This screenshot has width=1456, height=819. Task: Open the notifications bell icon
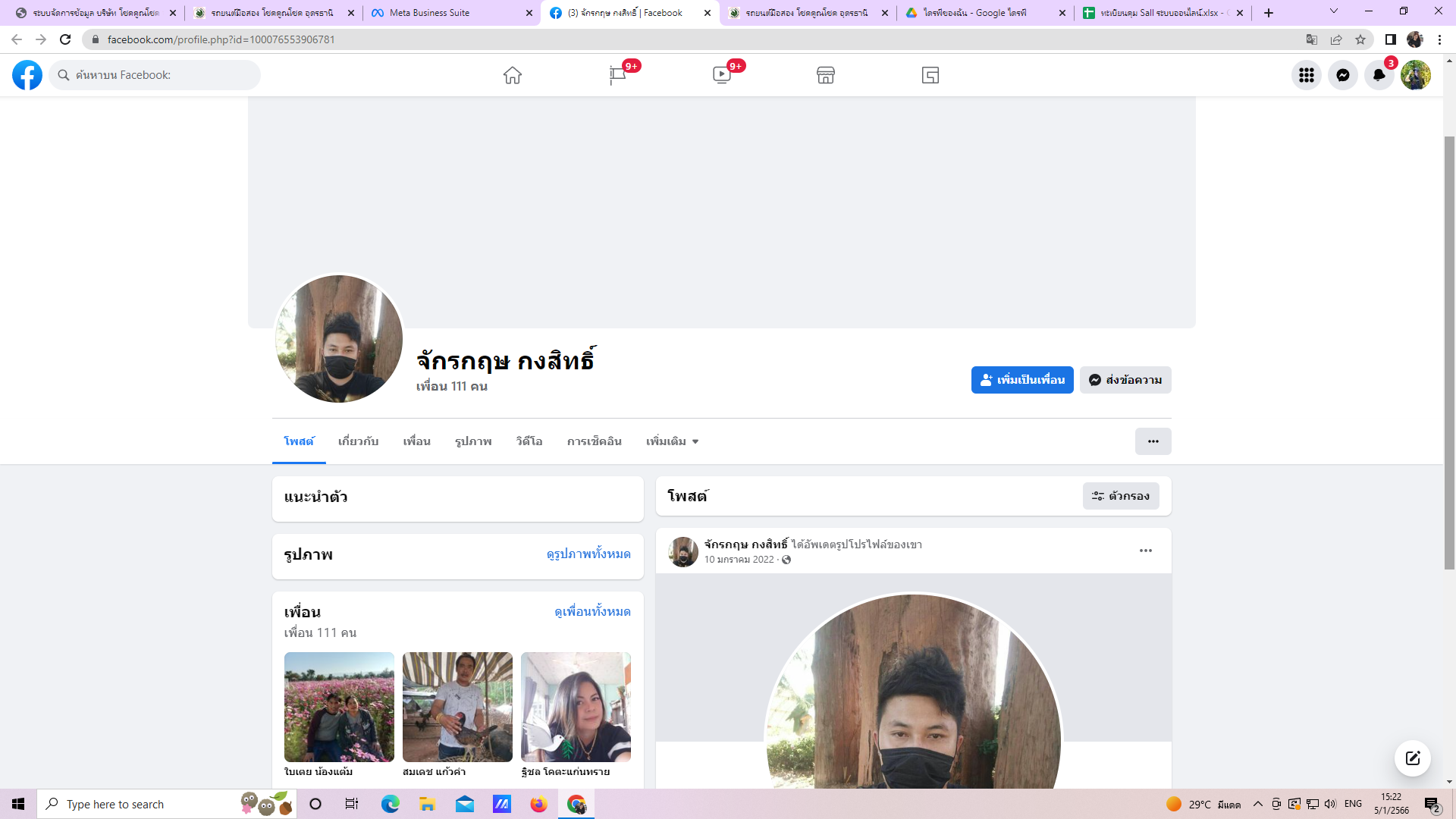coord(1379,75)
